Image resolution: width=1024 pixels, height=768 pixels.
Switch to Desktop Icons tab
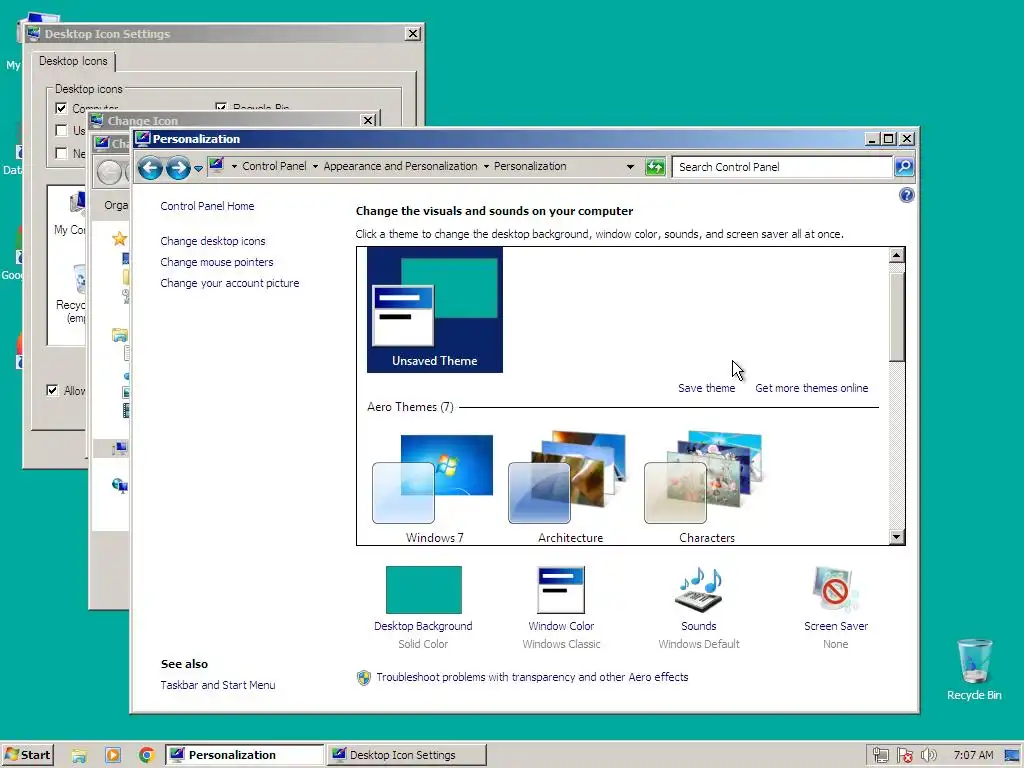pos(73,61)
